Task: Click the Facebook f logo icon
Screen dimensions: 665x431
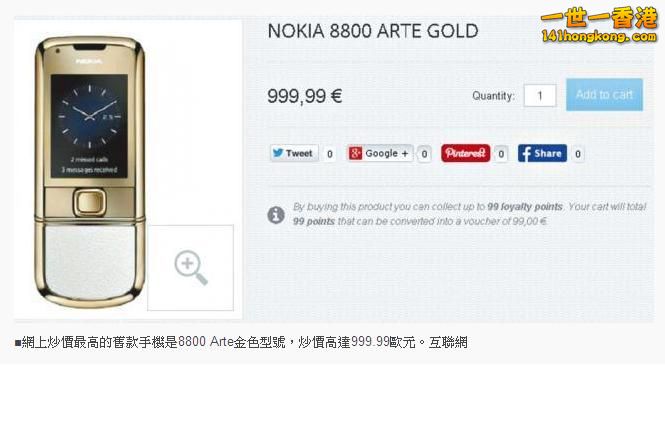Action: [x=525, y=154]
